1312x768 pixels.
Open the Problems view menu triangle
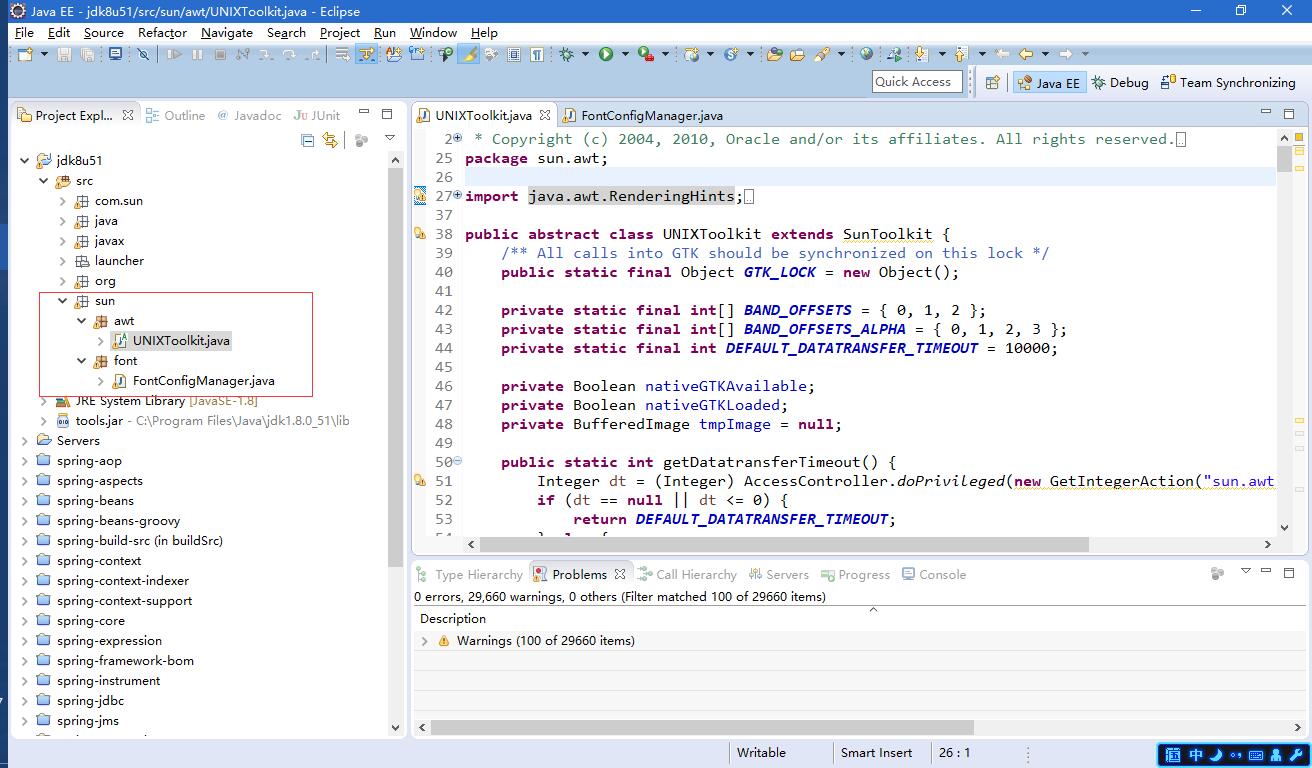click(1245, 571)
